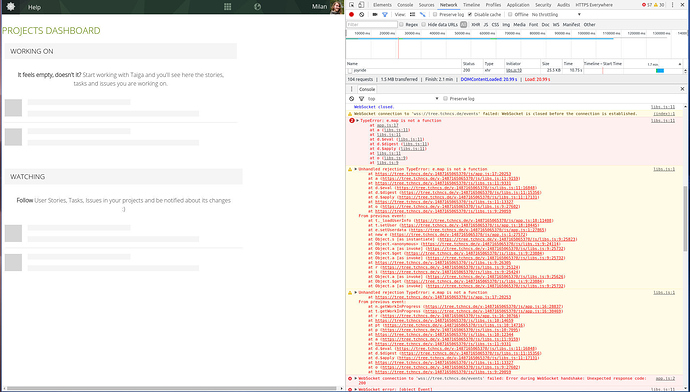This screenshot has height=392, width=690.
Task: Clear the network log with the clear icon
Action: coord(361,15)
